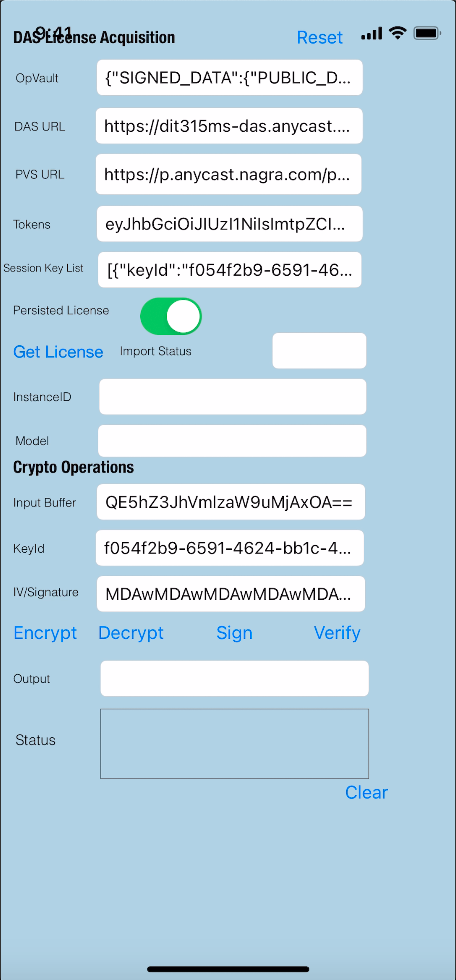Select the Tokens input field
The height and width of the screenshot is (980, 456).
pos(229,223)
